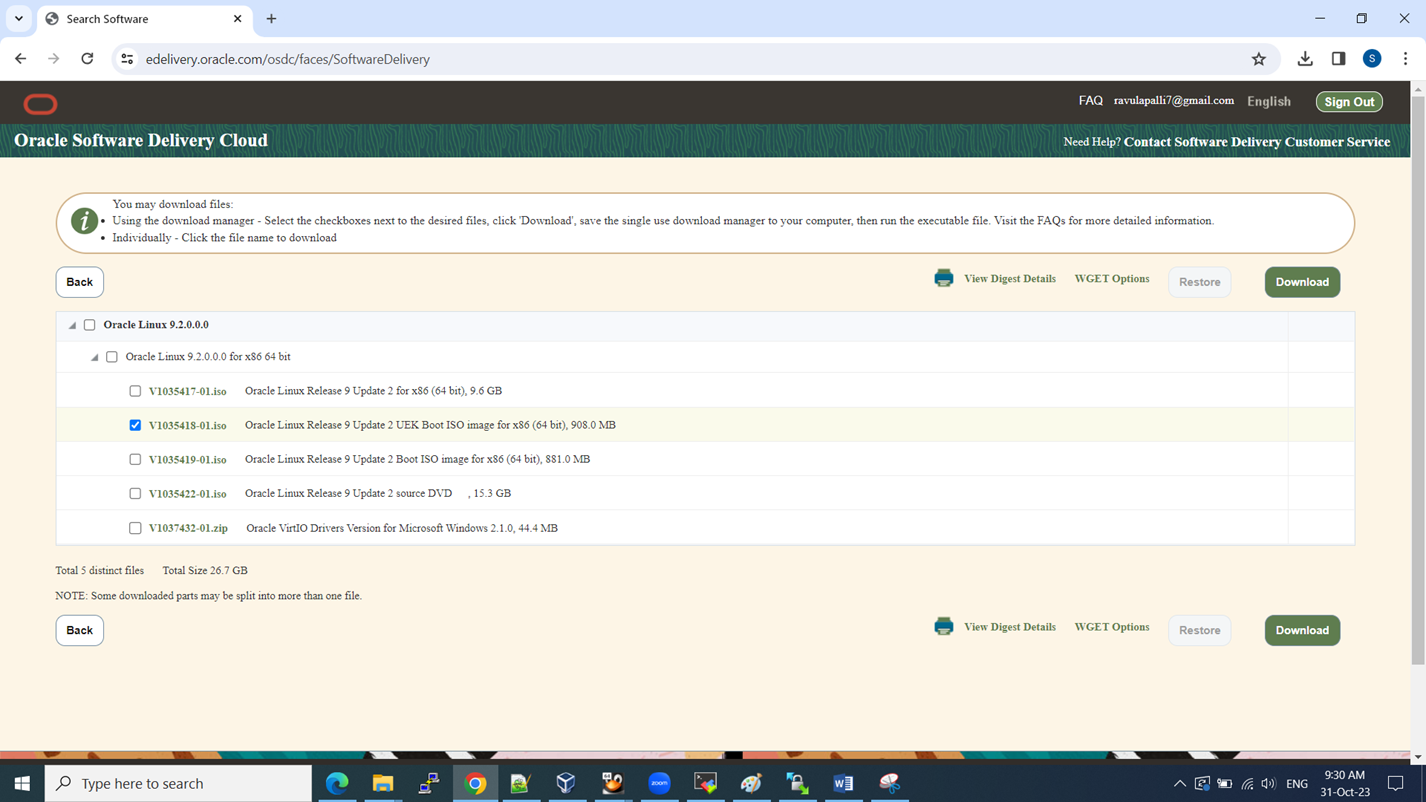Click the top Back button
Screen dimensions: 1426x802
(x=80, y=282)
